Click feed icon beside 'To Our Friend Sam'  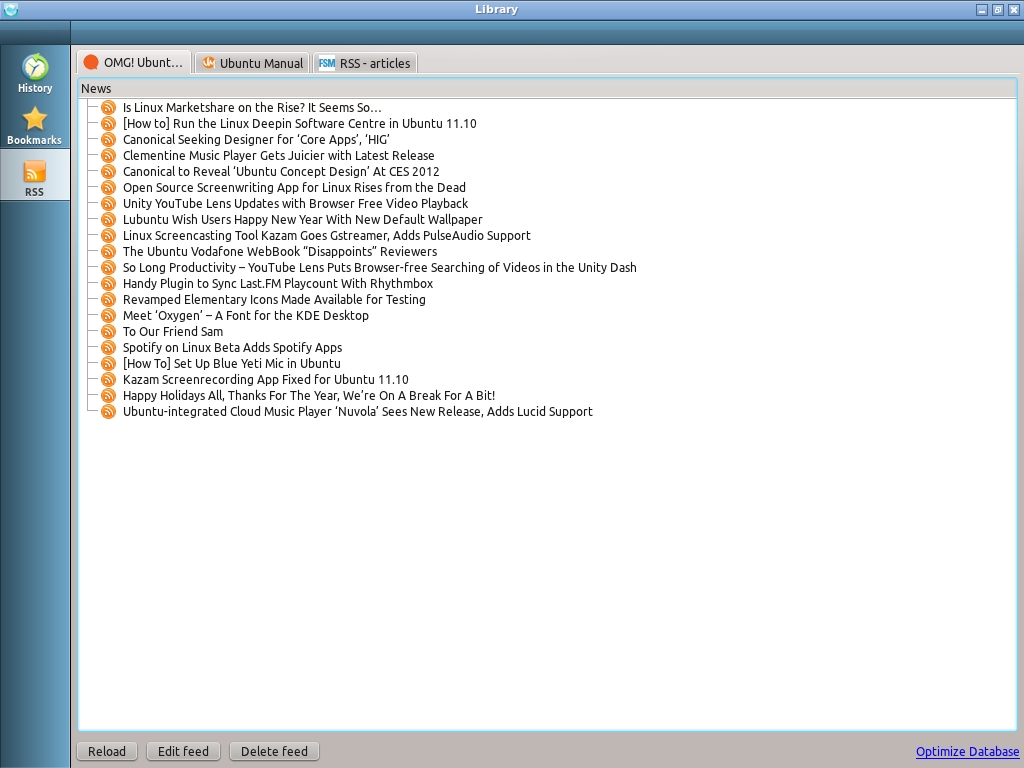(108, 332)
